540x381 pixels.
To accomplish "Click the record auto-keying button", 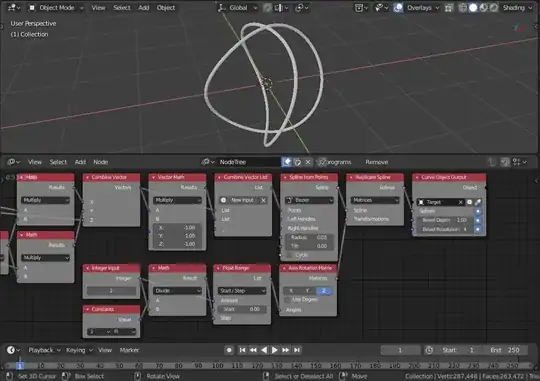I will (229, 350).
